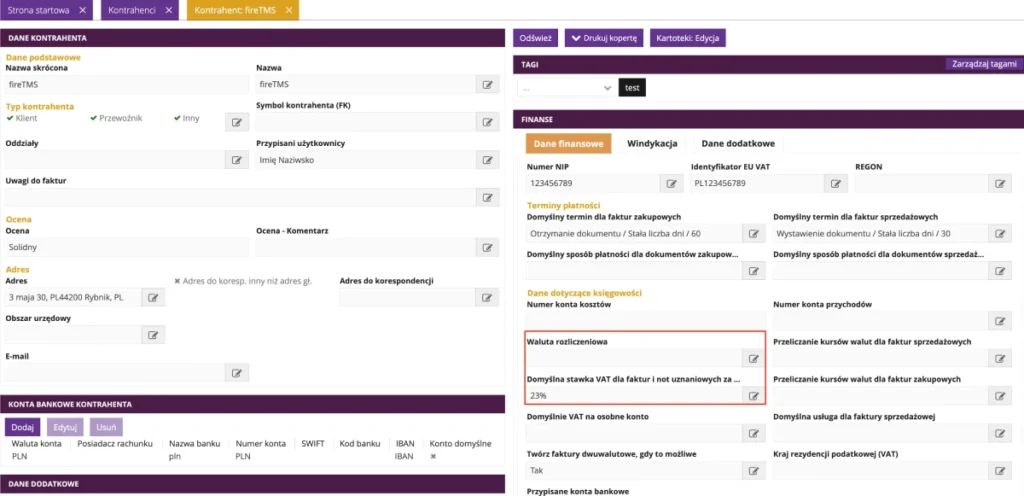Edit Przypisani użytkownicy via pencil icon
This screenshot has height=496, width=1024.
(487, 160)
